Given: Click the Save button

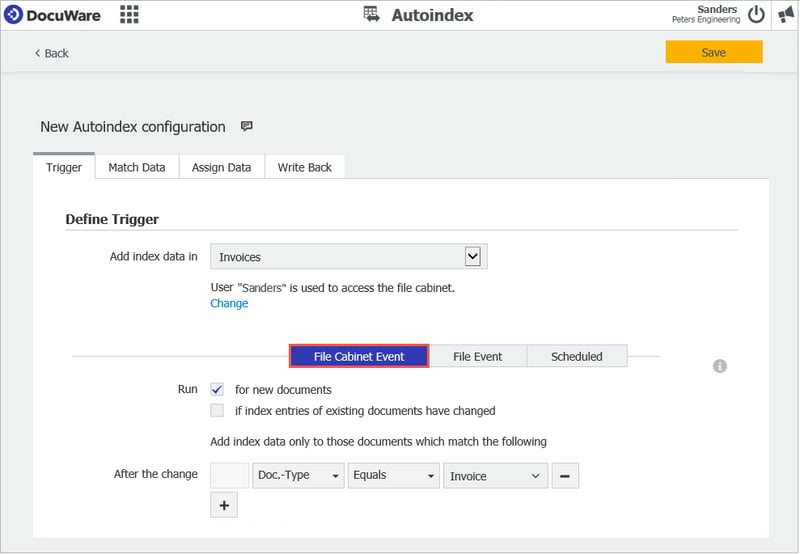Looking at the screenshot, I should pos(713,52).
